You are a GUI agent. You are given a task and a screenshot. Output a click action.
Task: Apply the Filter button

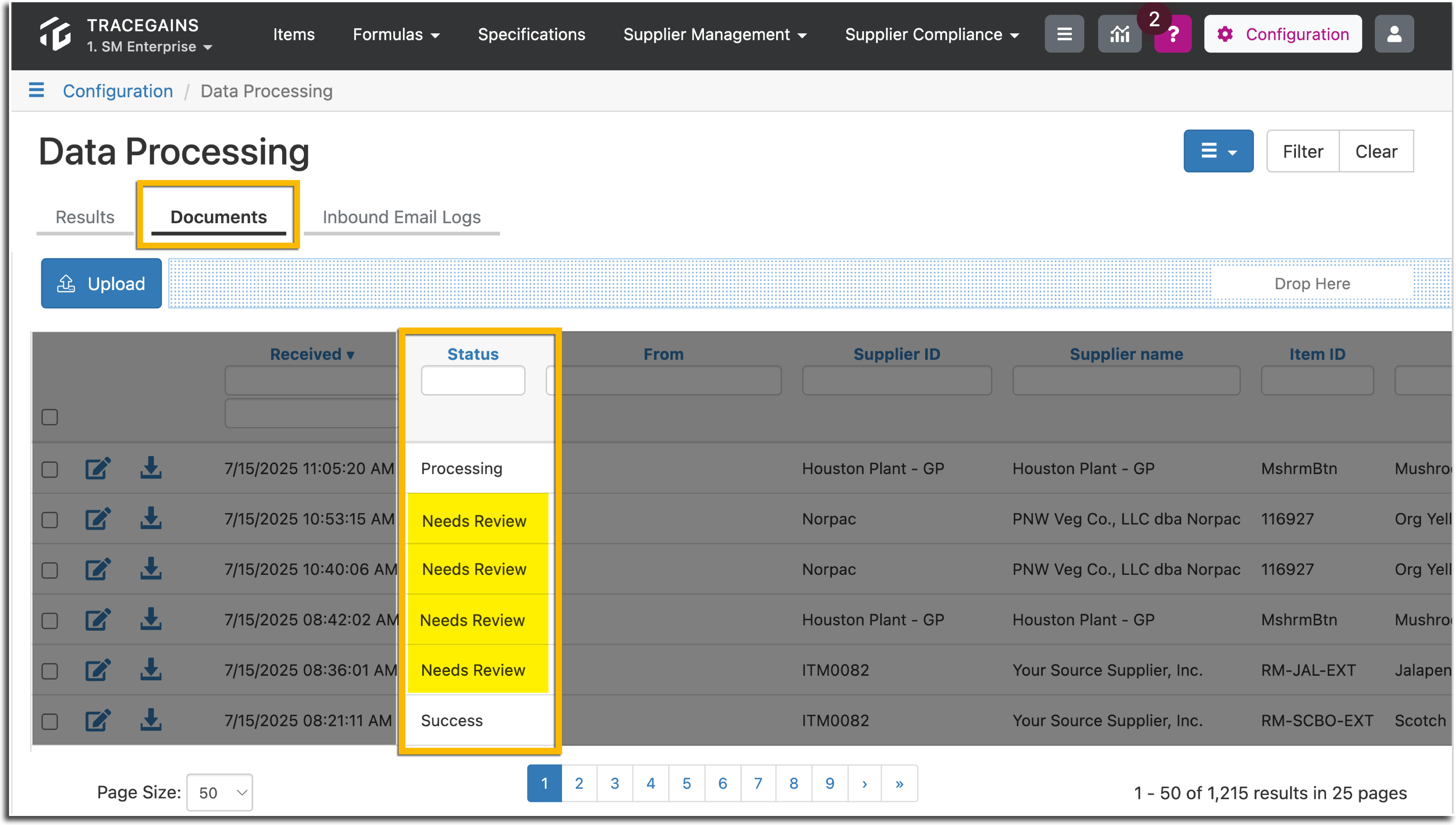point(1302,151)
